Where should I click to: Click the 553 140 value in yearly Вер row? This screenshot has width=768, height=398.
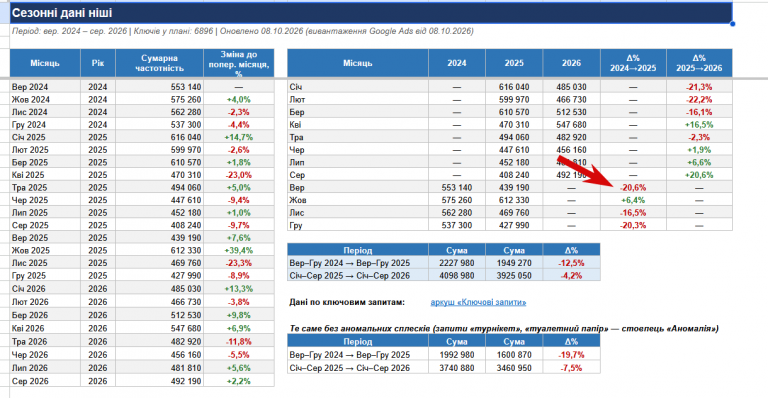pyautogui.click(x=456, y=187)
